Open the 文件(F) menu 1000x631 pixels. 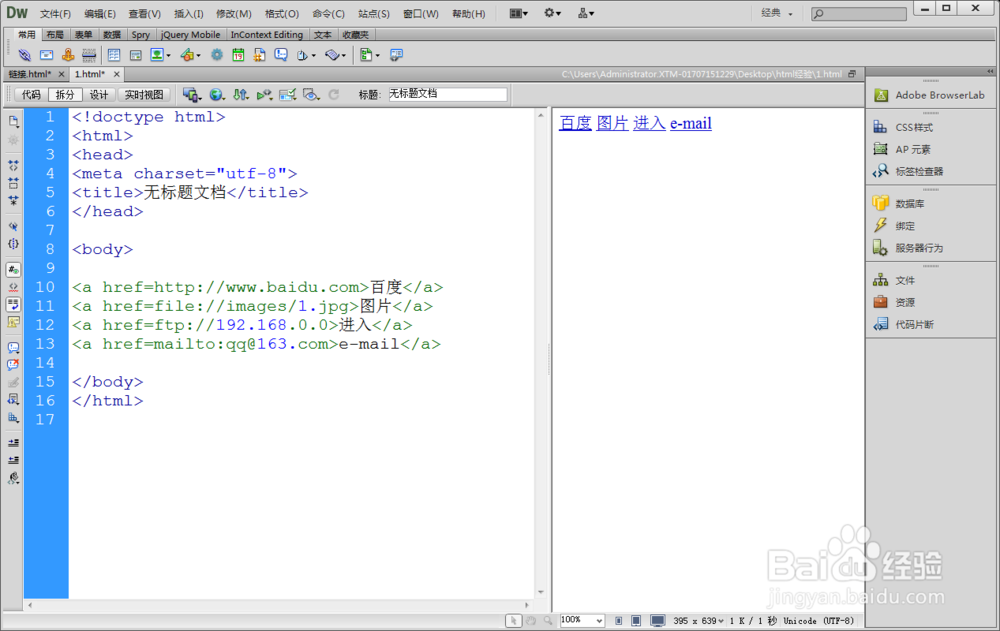(x=55, y=13)
